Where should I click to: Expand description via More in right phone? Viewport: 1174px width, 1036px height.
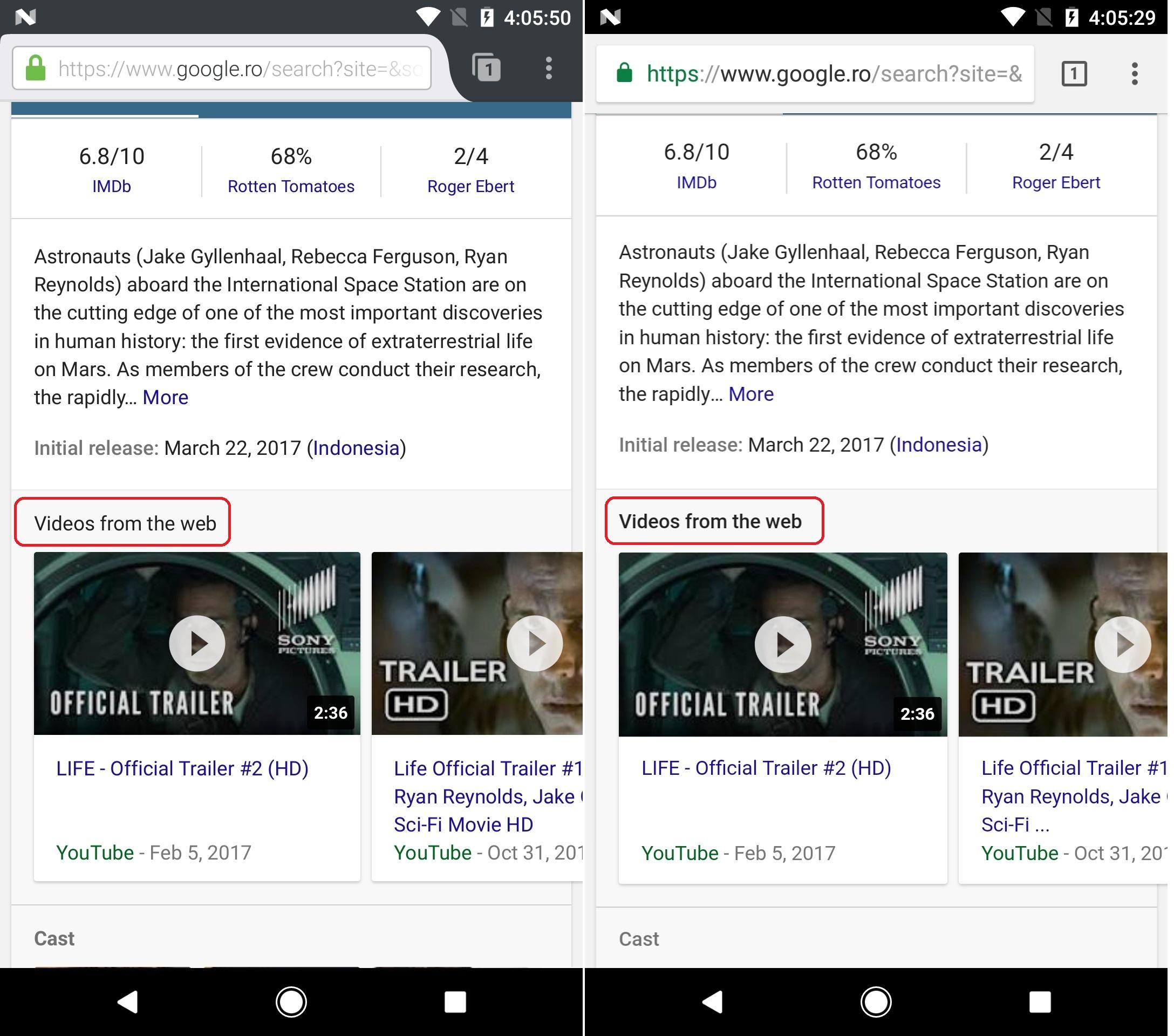pos(750,394)
